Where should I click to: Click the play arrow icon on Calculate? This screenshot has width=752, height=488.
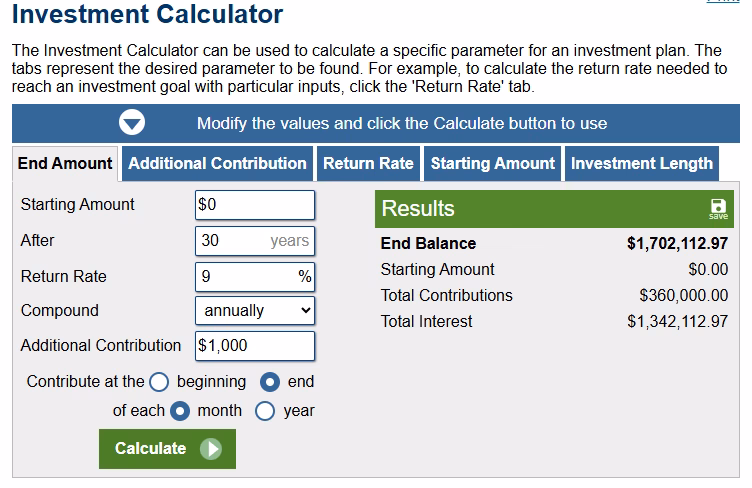(x=210, y=449)
